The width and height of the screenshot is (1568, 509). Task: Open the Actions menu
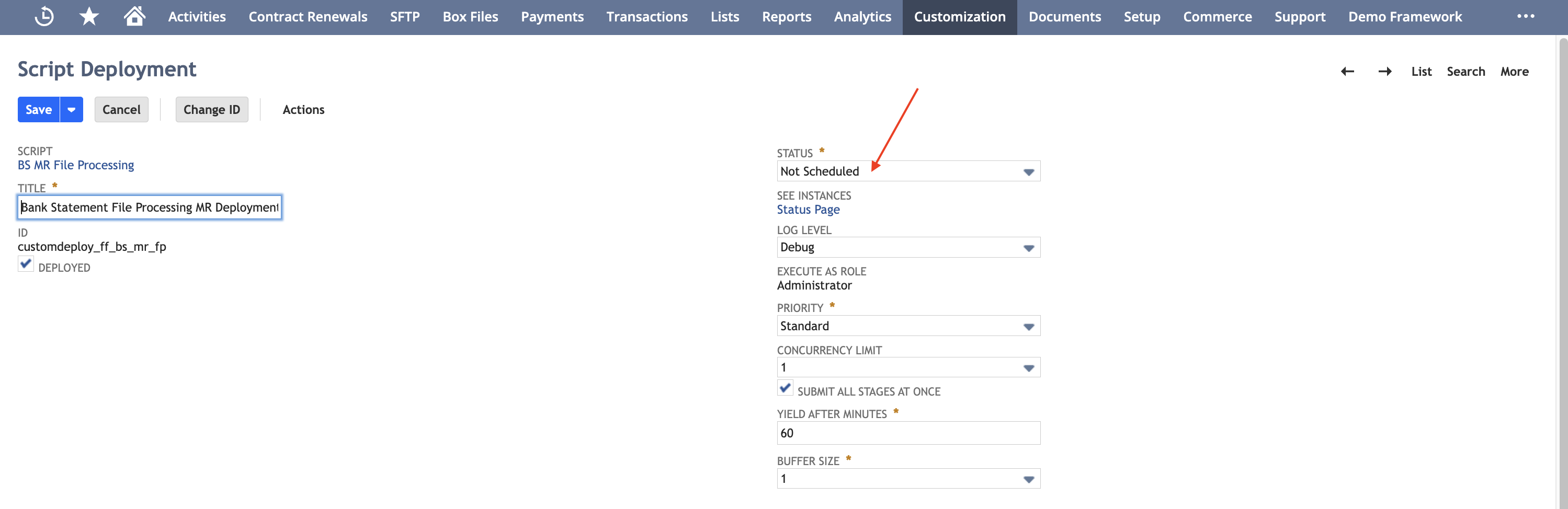pyautogui.click(x=303, y=109)
